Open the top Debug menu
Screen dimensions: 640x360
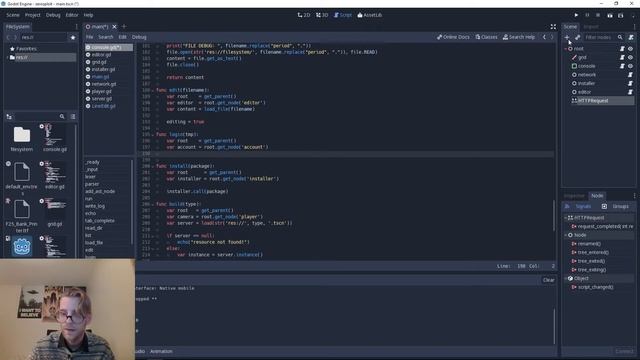point(53,15)
